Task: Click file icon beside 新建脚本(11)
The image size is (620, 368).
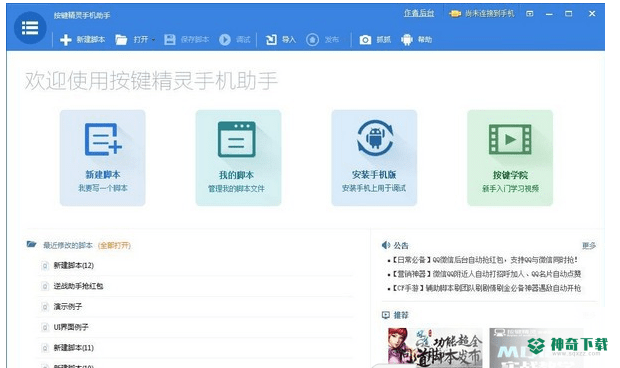Action: (x=45, y=348)
